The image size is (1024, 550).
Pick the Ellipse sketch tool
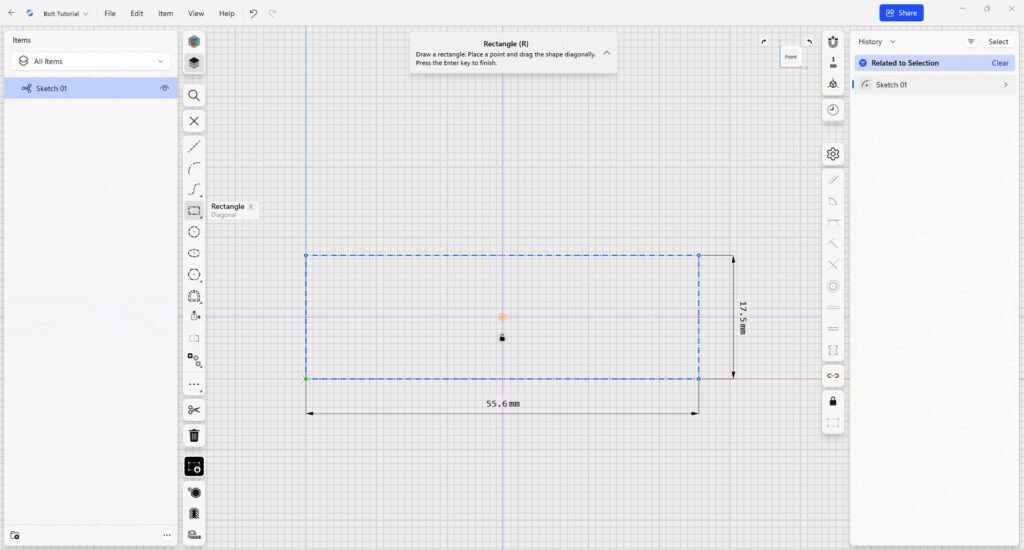194,253
